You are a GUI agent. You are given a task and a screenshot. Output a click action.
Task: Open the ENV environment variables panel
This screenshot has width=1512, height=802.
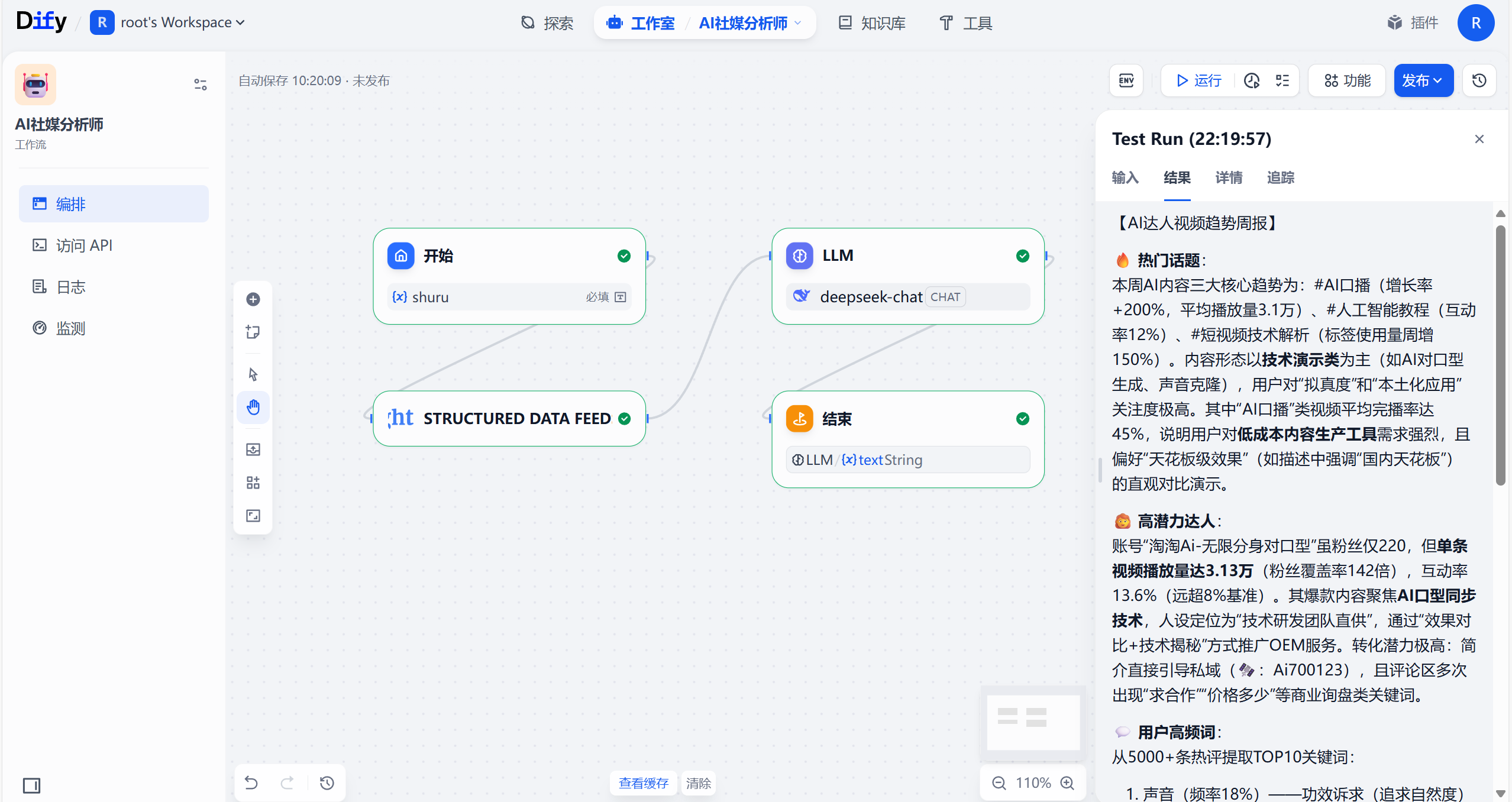coord(1126,80)
